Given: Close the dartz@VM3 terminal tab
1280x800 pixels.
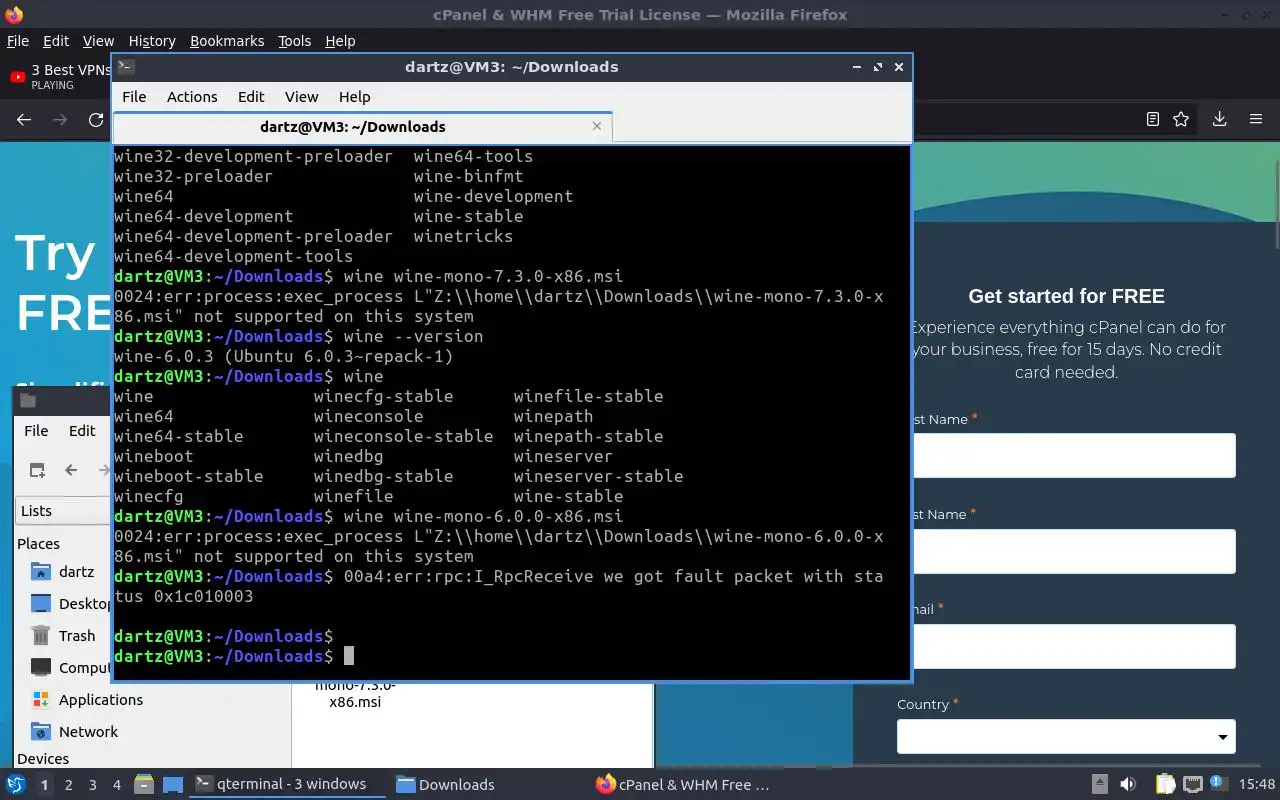Looking at the screenshot, I should click(597, 126).
